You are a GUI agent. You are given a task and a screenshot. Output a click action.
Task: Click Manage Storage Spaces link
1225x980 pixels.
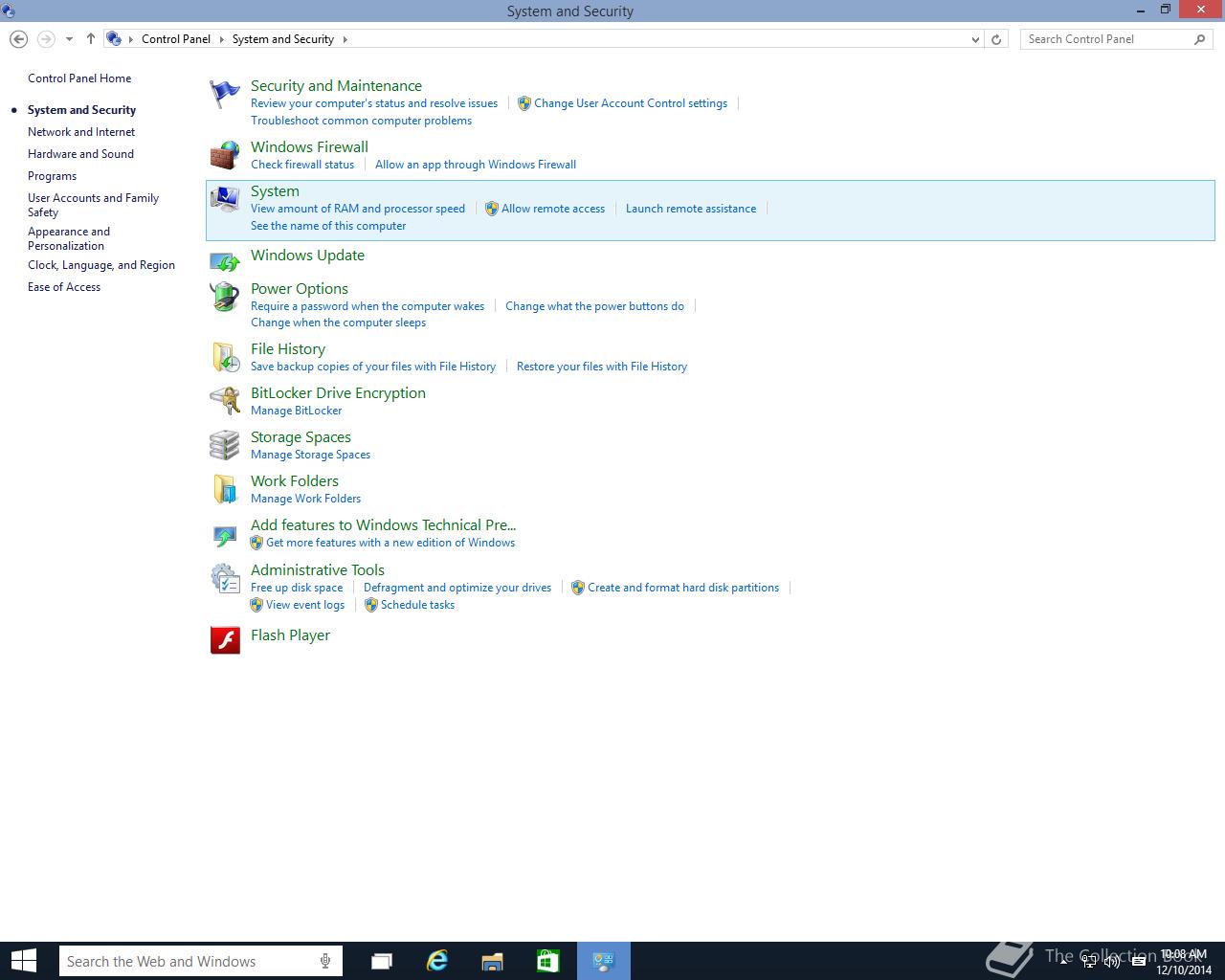click(x=310, y=455)
